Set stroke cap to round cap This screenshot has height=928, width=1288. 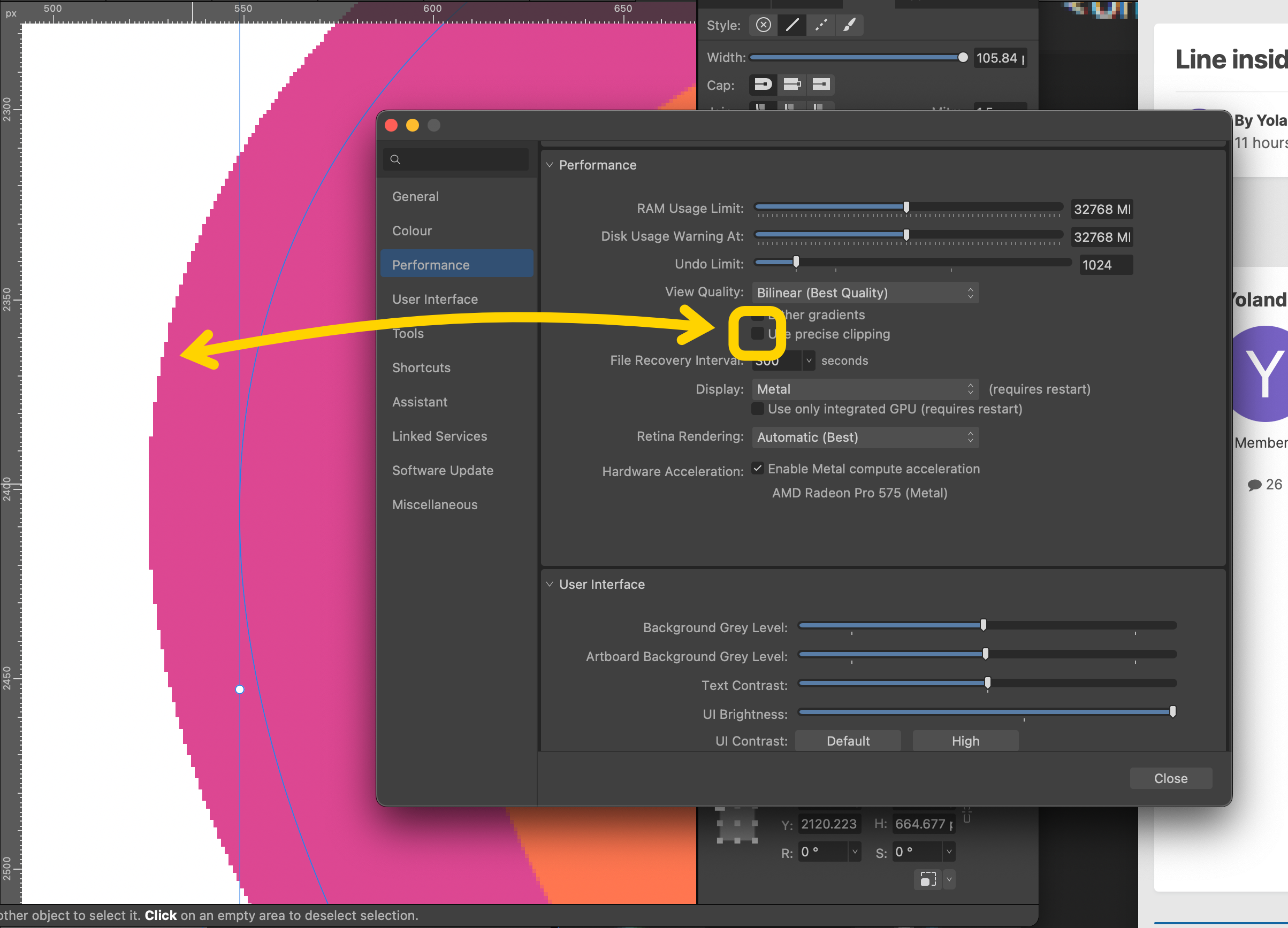763,85
